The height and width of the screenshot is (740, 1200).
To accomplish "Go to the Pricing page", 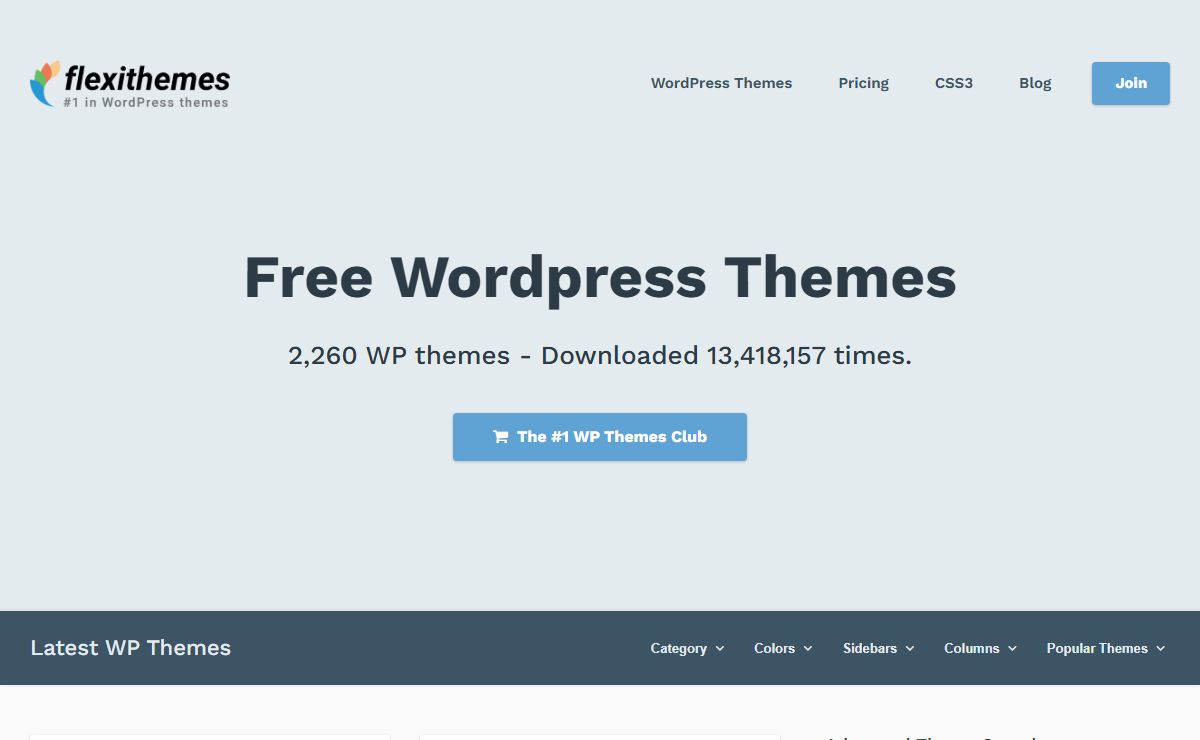I will [863, 83].
